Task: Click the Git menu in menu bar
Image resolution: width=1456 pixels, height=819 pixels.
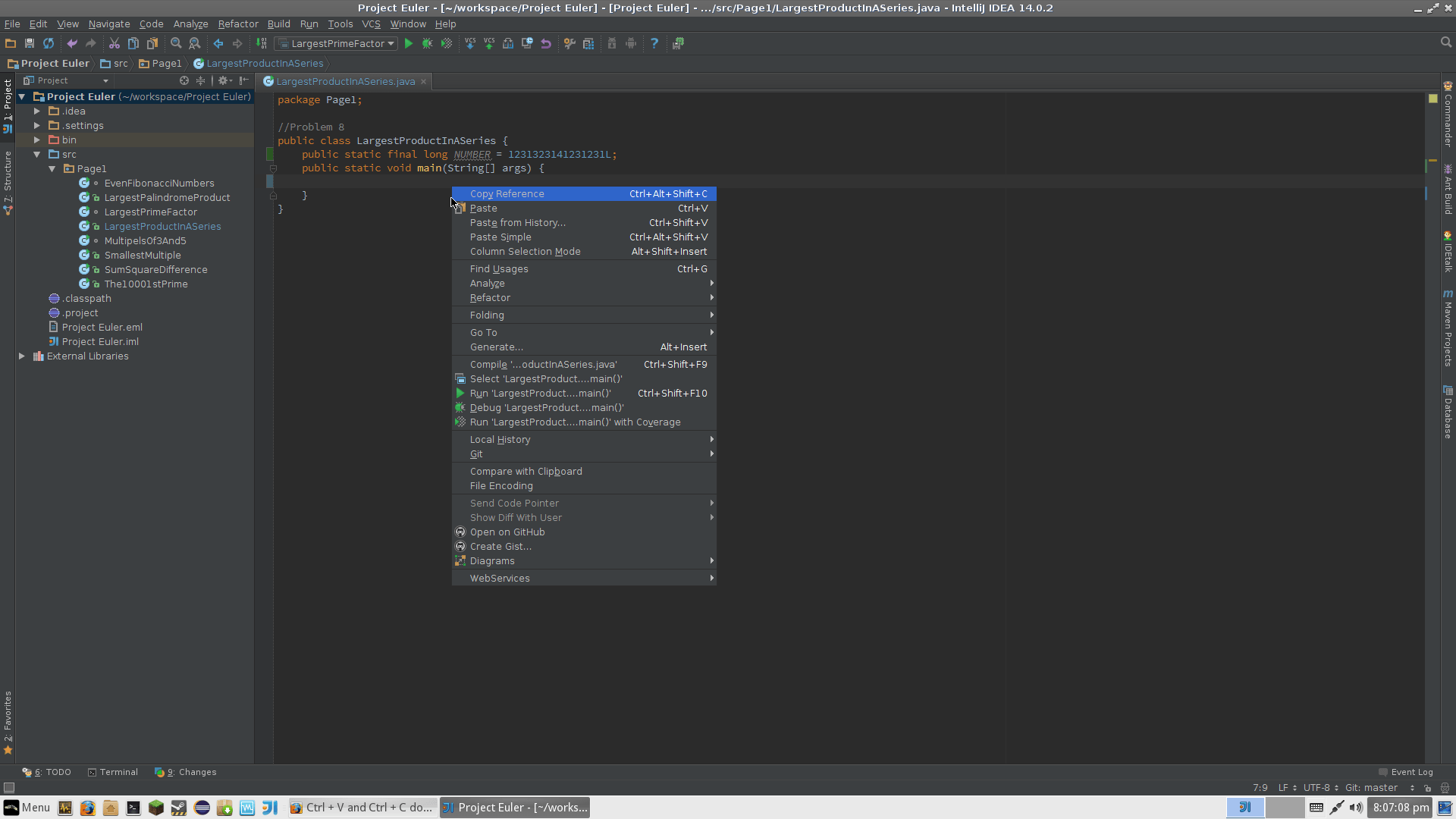Action: [x=477, y=454]
